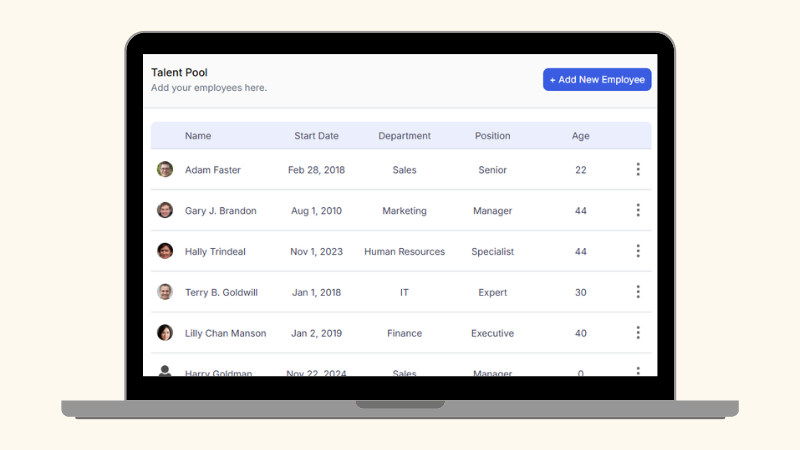The image size is (800, 450).
Task: Click the Expert position cell
Action: [492, 292]
